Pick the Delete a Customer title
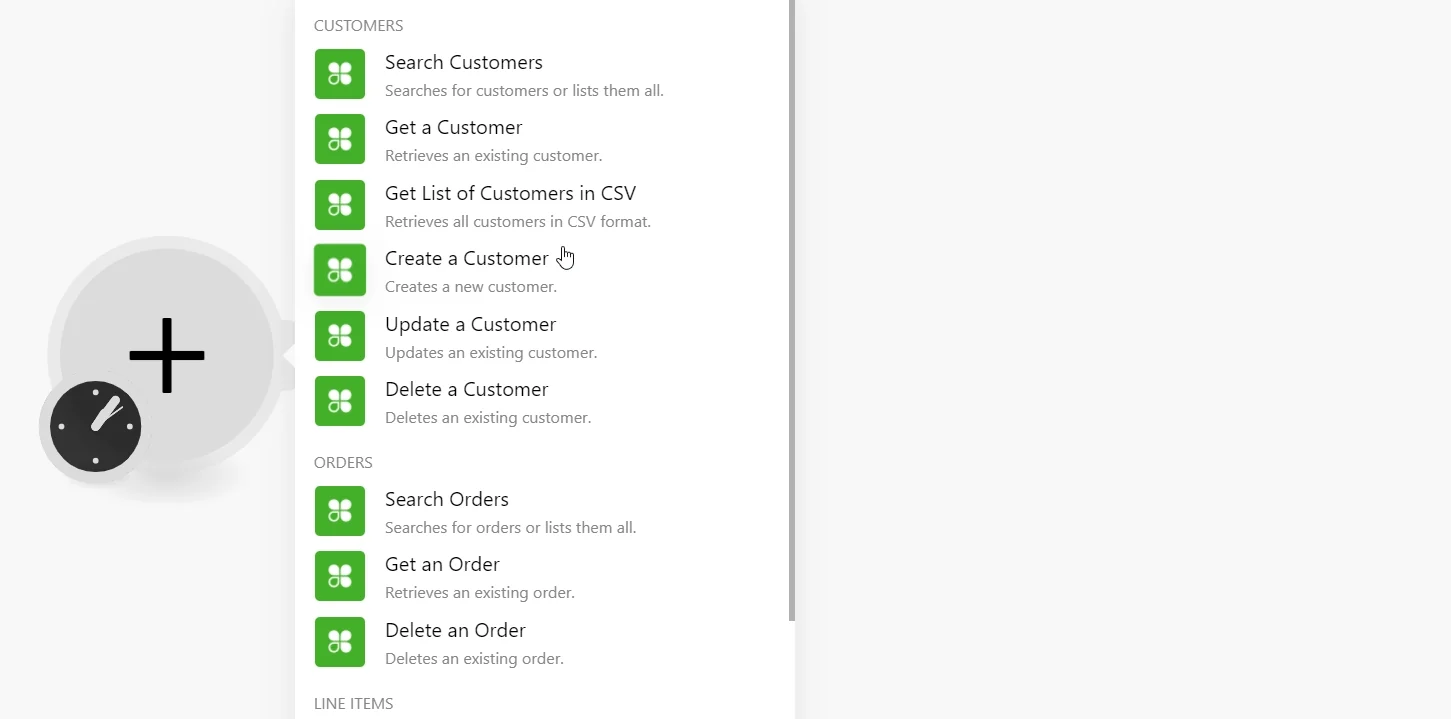 coord(467,389)
